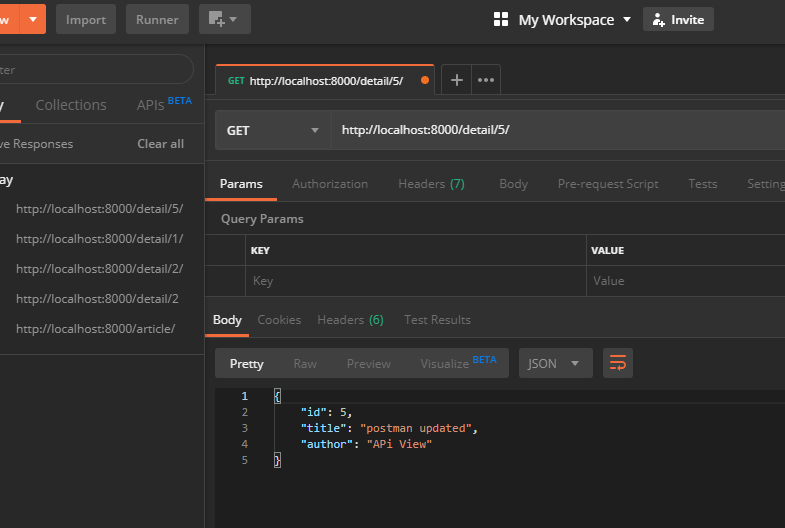Click the query param Value field
The width and height of the screenshot is (785, 528).
point(686,281)
